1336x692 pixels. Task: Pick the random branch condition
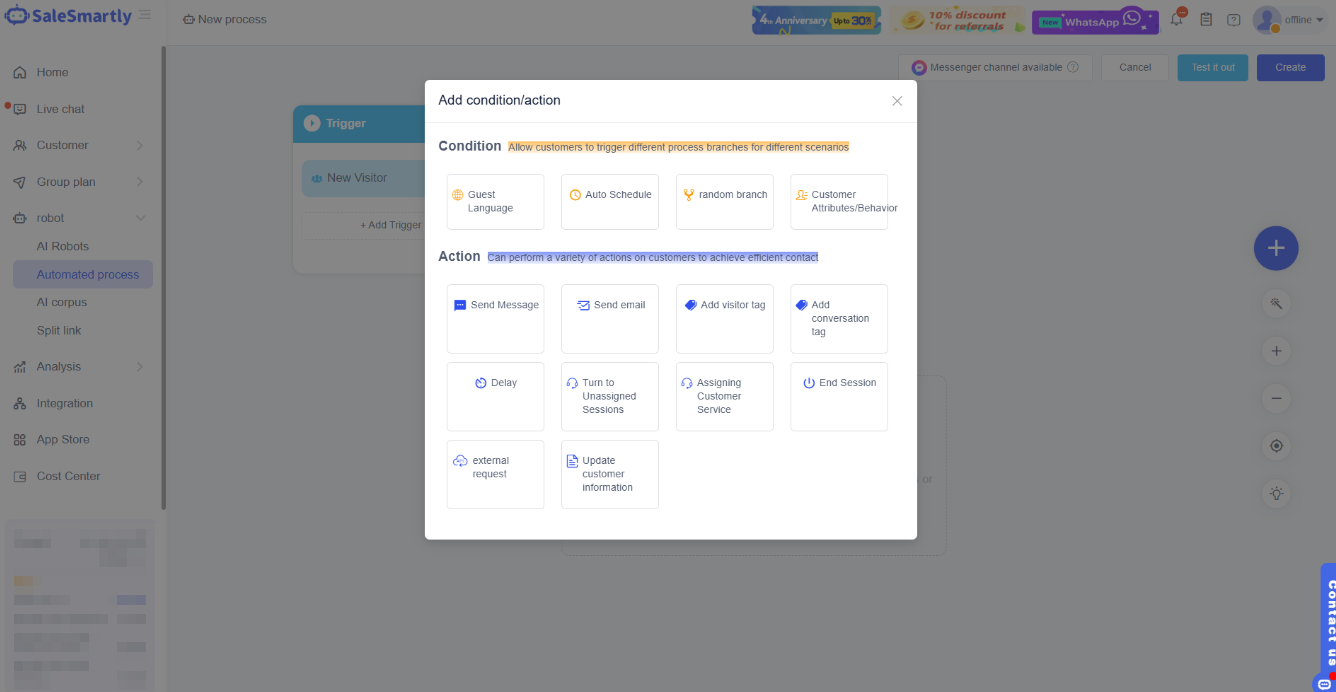pyautogui.click(x=724, y=202)
